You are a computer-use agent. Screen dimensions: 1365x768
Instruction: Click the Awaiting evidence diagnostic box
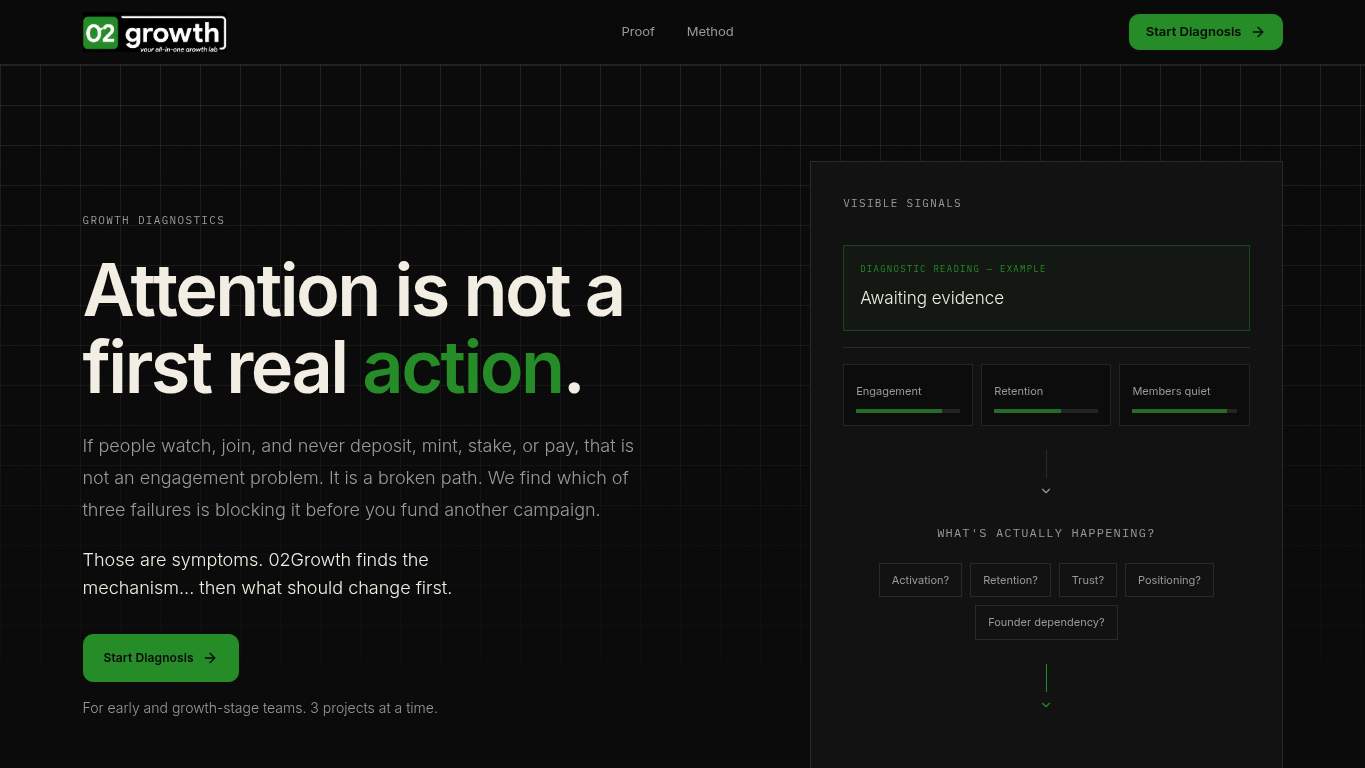point(1046,288)
